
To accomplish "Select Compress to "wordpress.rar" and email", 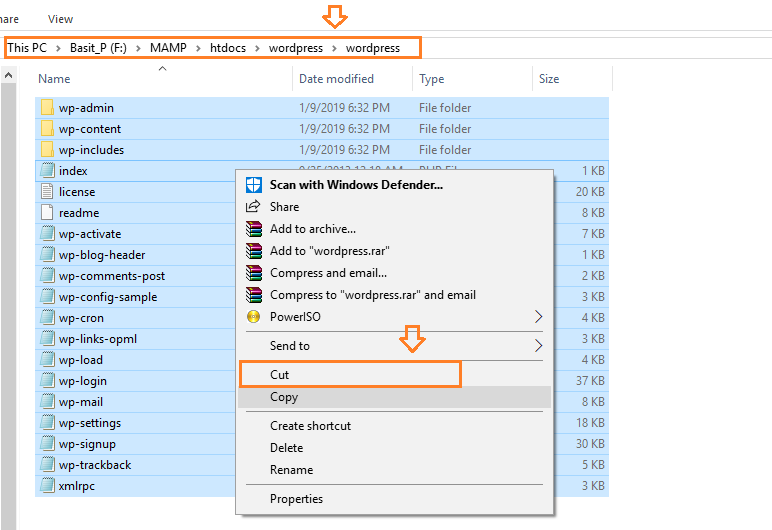I will point(394,295).
